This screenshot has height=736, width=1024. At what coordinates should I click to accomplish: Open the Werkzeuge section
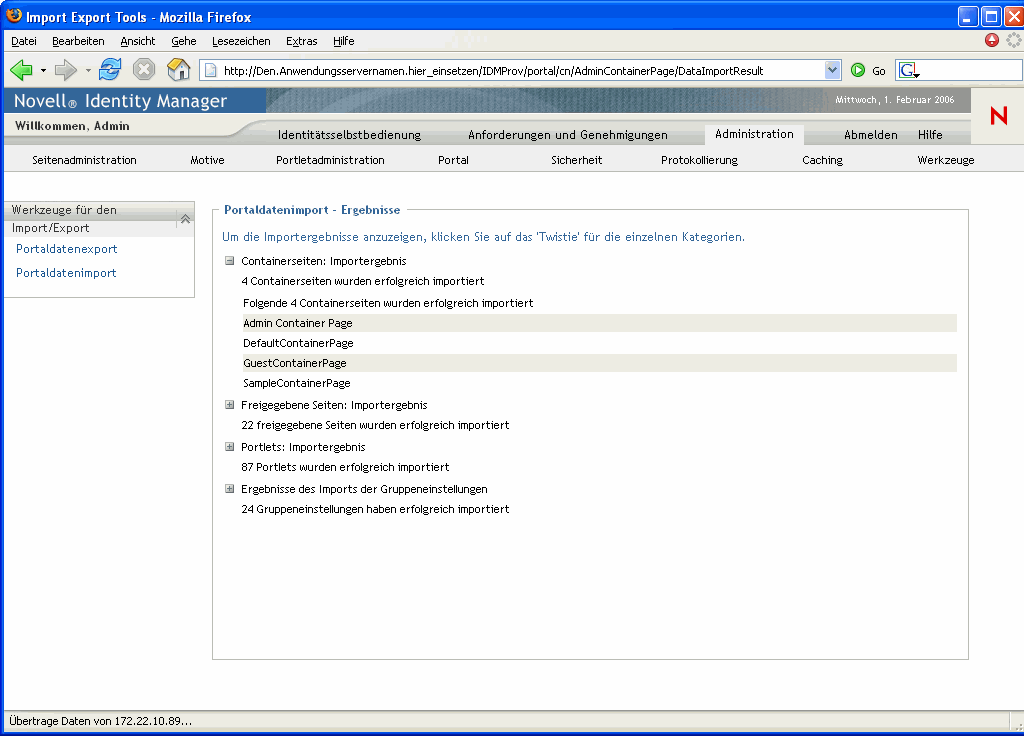click(945, 160)
